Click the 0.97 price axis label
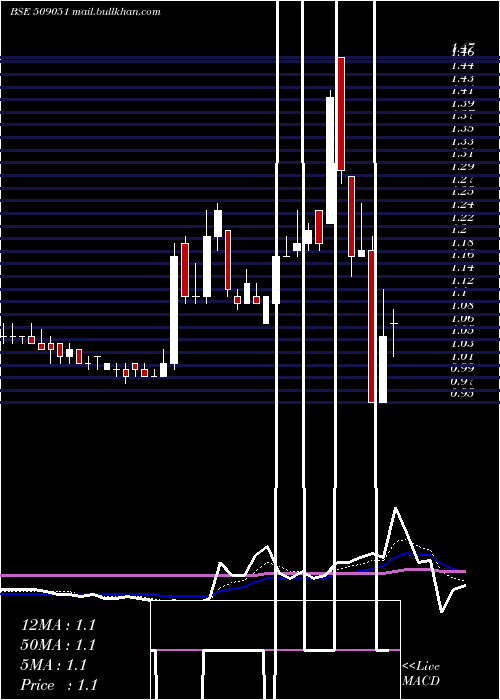500x700 pixels. pos(463,382)
